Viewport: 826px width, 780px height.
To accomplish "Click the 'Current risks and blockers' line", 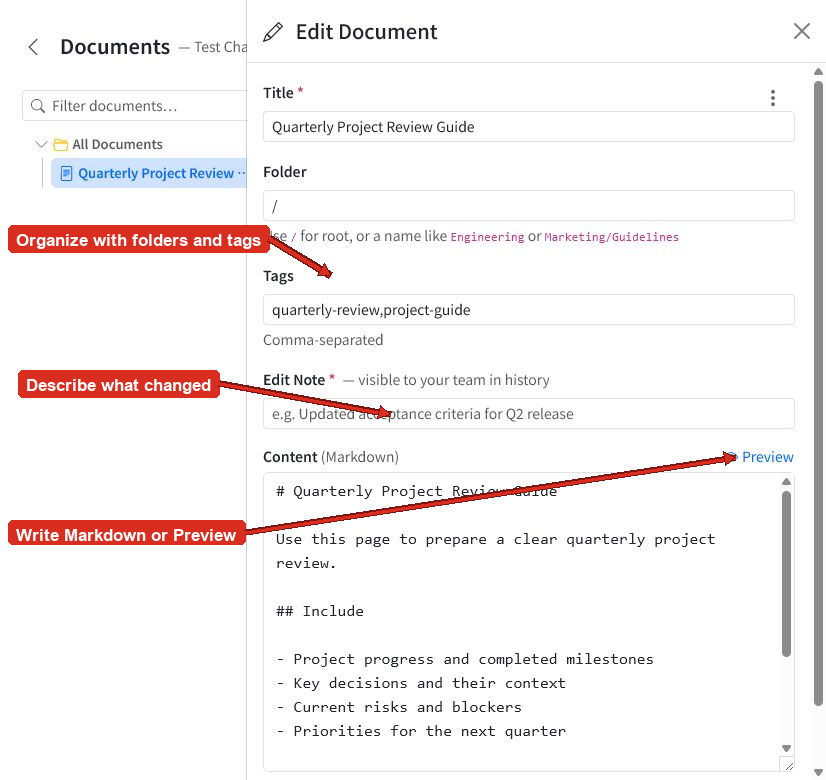I will (399, 707).
